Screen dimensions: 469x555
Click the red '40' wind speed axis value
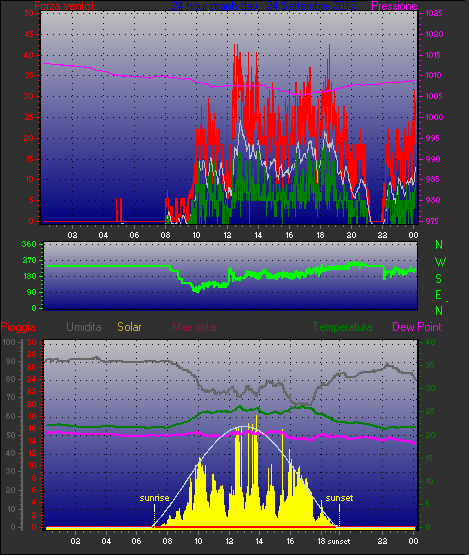[x=29, y=55]
